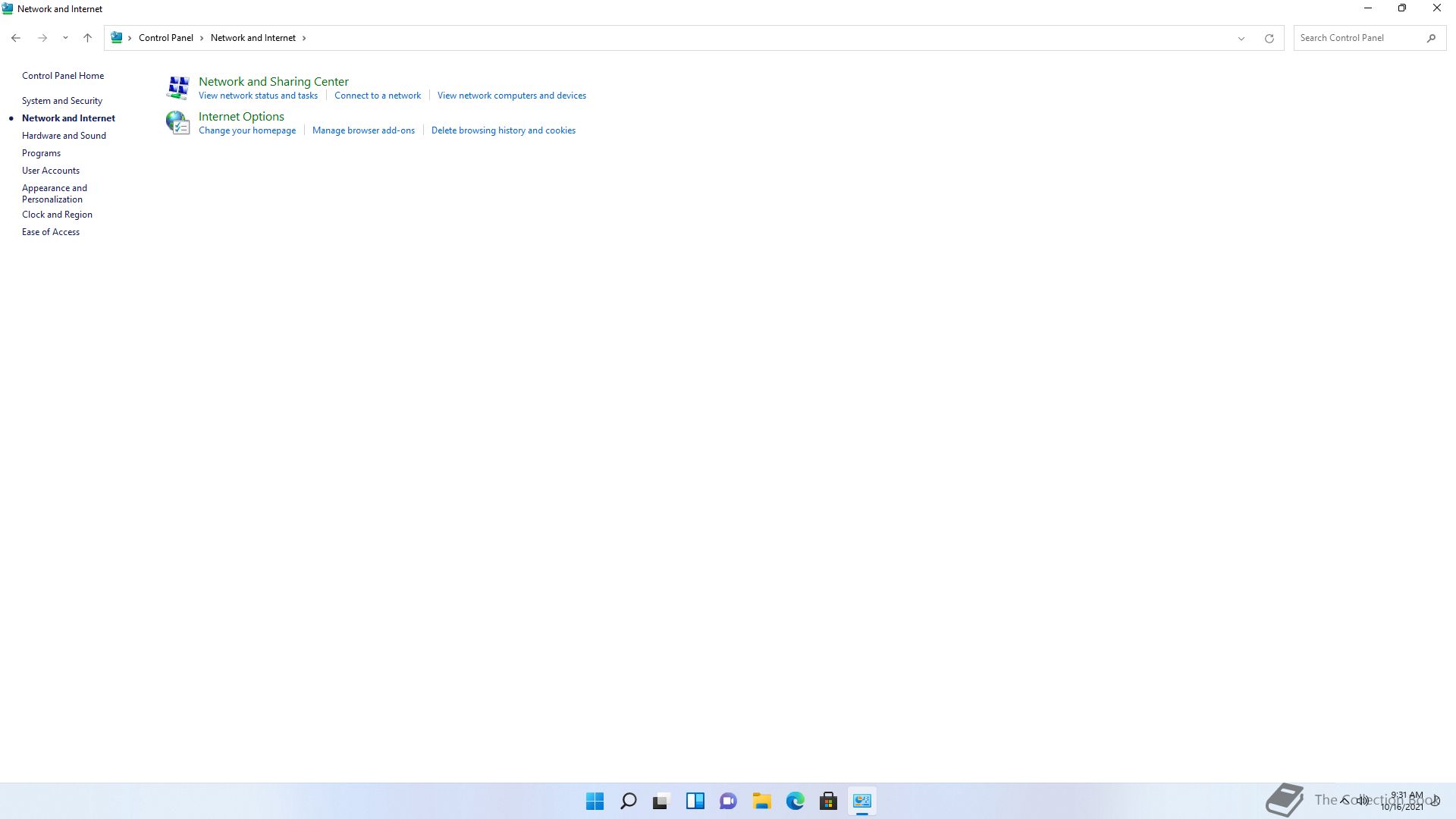1456x819 pixels.
Task: Expand the address bar history dropdown
Action: click(1241, 38)
